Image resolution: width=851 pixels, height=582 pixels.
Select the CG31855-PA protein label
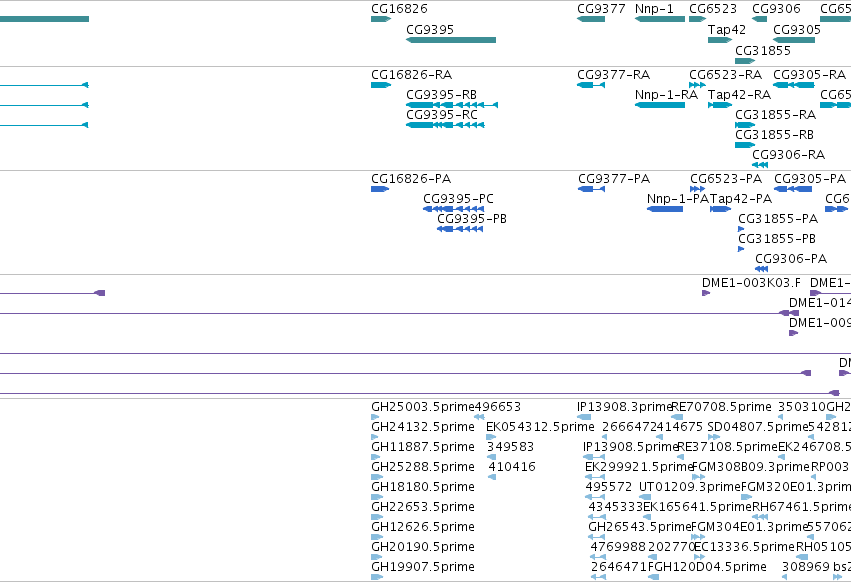(x=778, y=219)
